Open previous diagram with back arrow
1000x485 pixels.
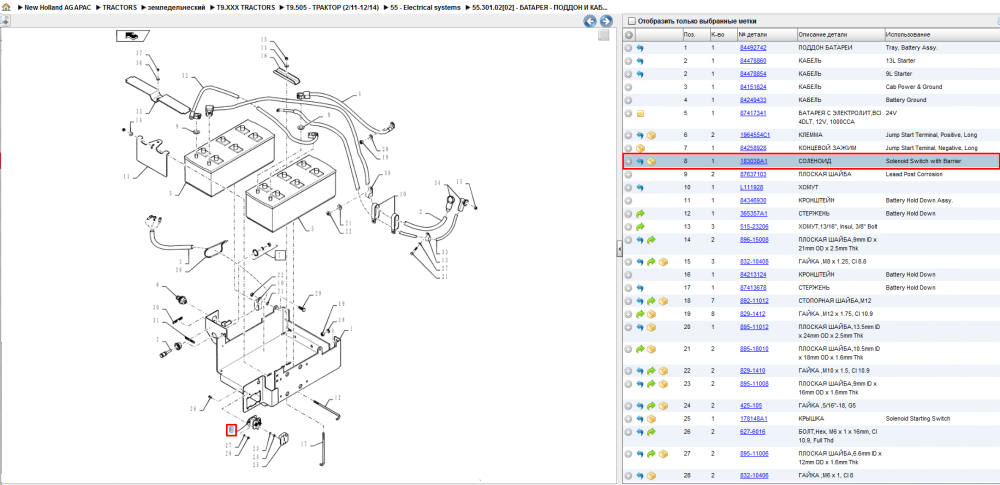(x=591, y=21)
